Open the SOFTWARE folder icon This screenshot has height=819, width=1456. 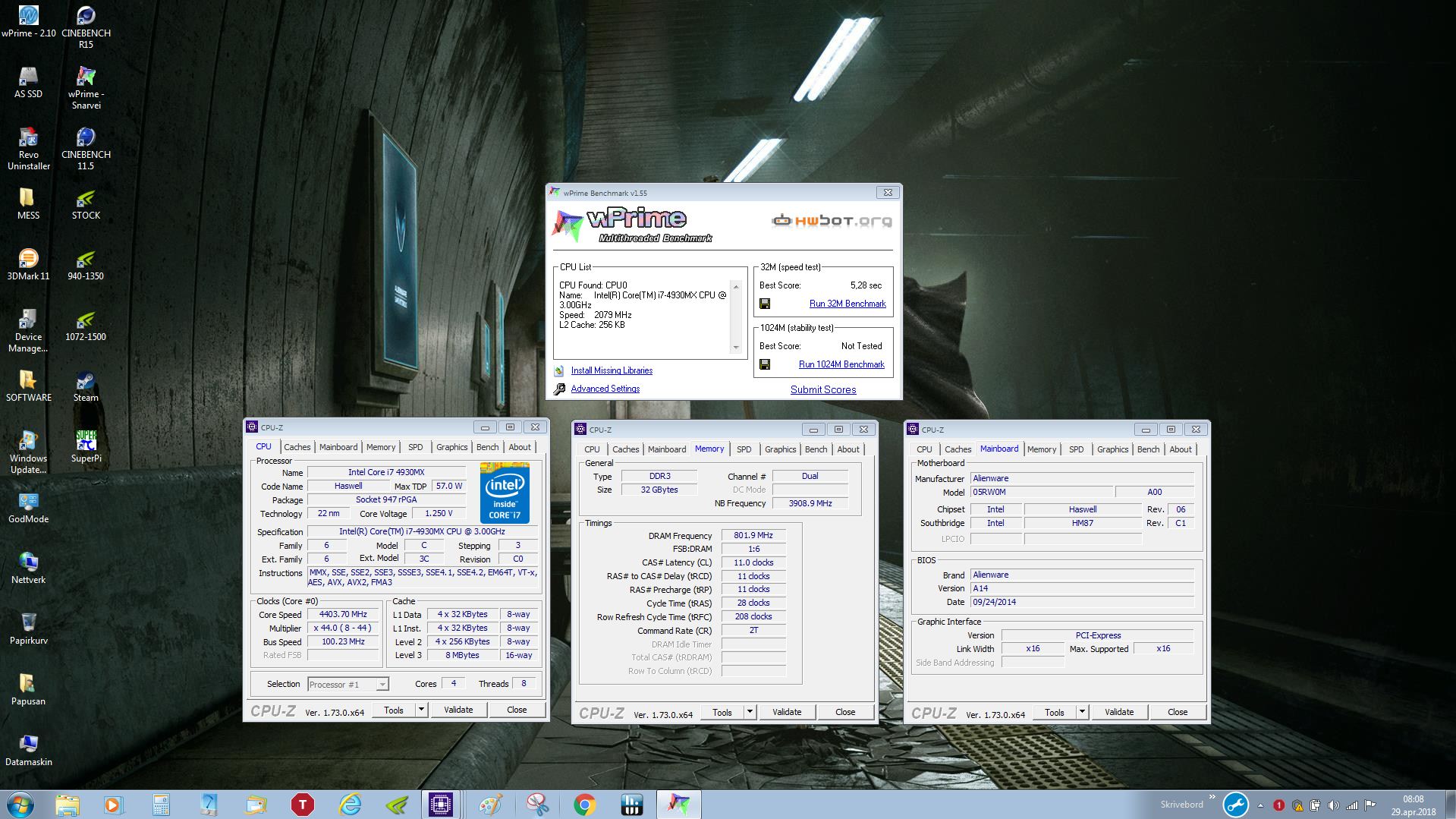pos(29,386)
